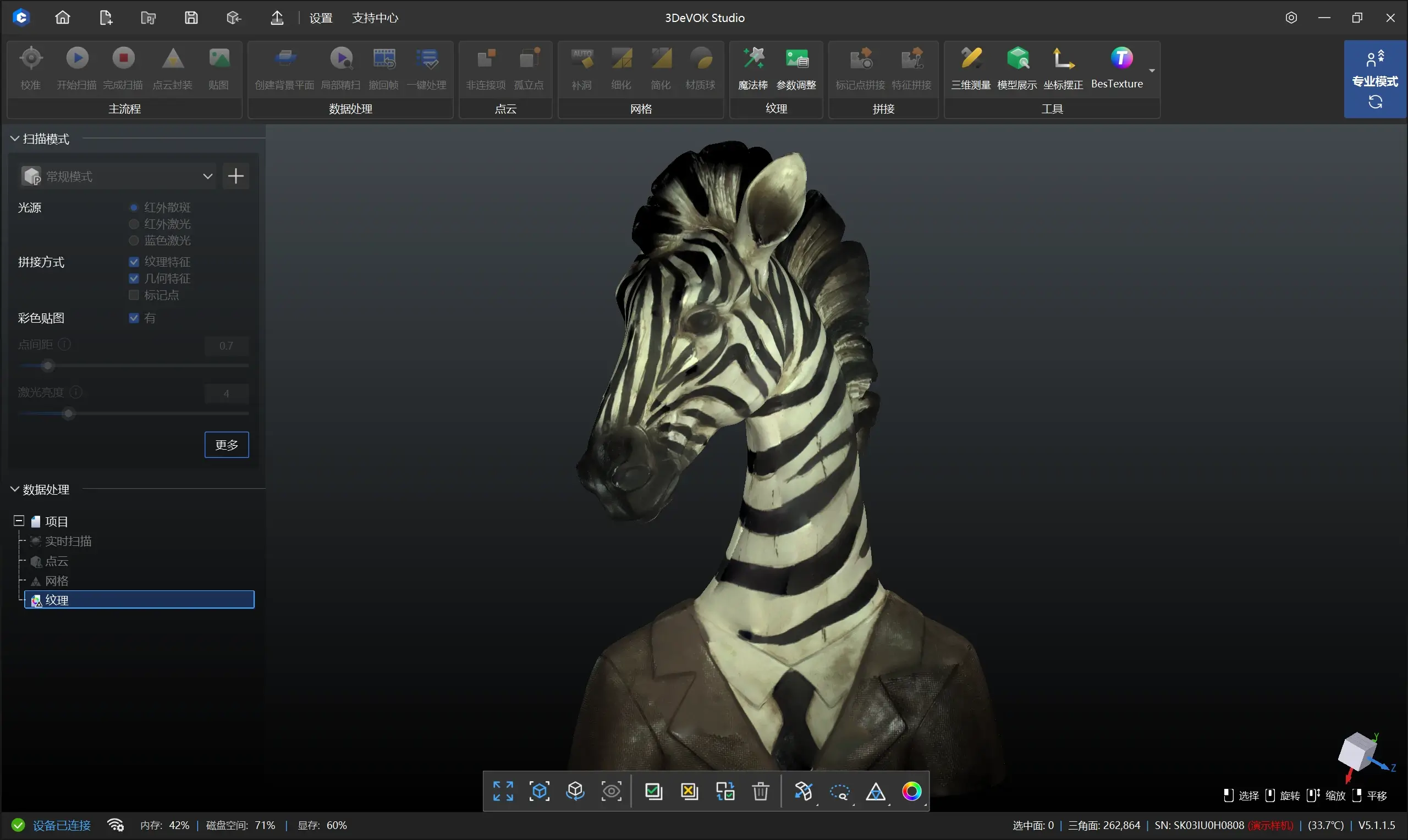Enable the 标记点 marker point checkbox

click(x=134, y=295)
